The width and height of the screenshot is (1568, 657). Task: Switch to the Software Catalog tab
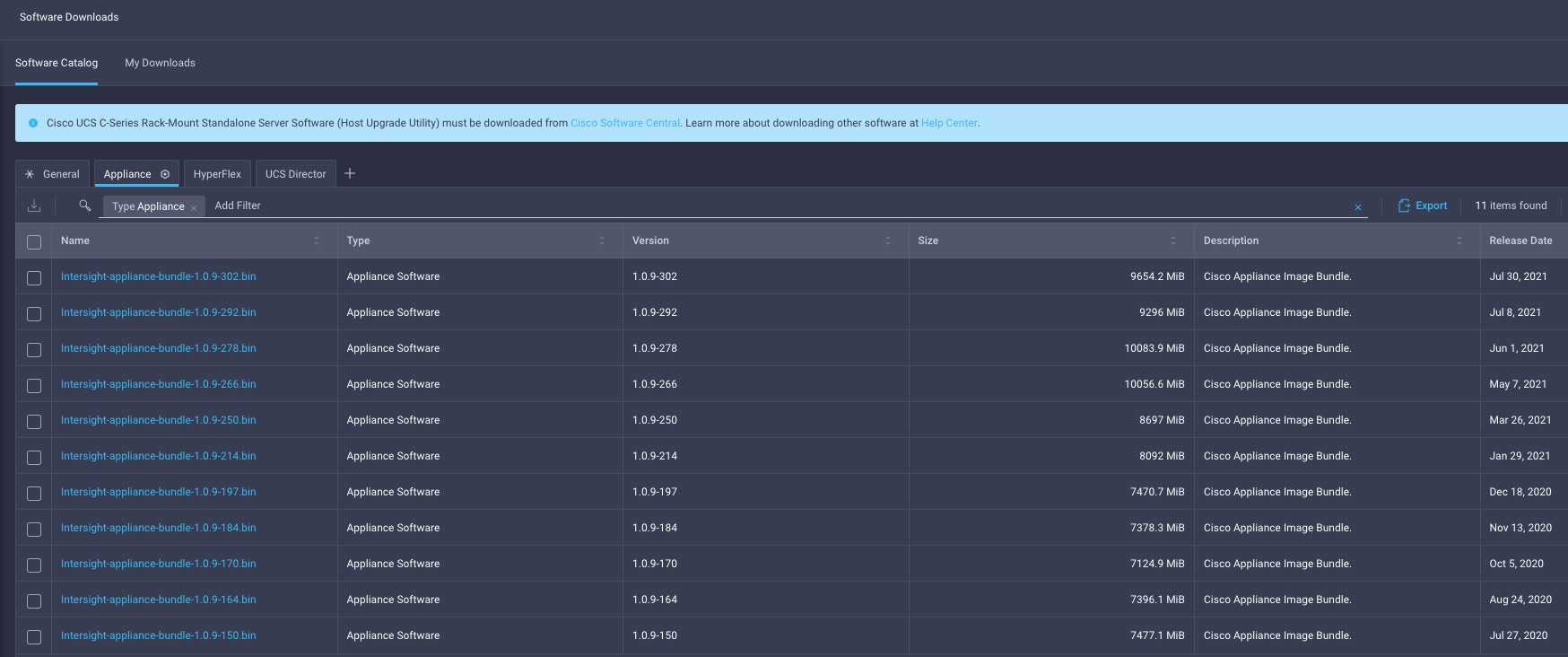[57, 63]
